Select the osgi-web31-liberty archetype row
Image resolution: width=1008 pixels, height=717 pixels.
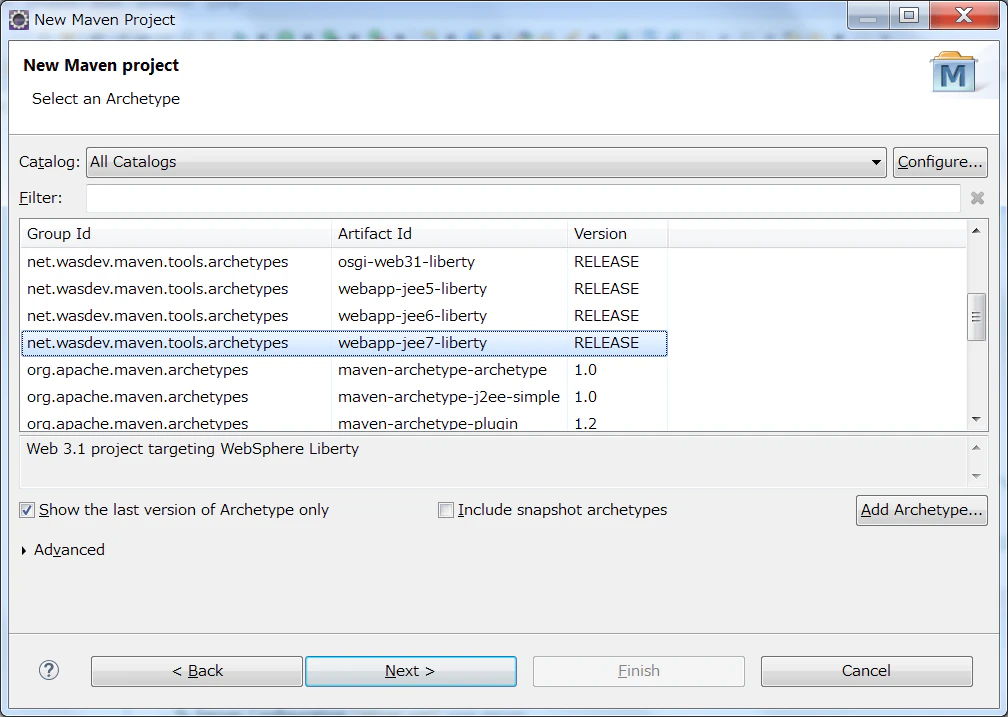[x=345, y=262]
